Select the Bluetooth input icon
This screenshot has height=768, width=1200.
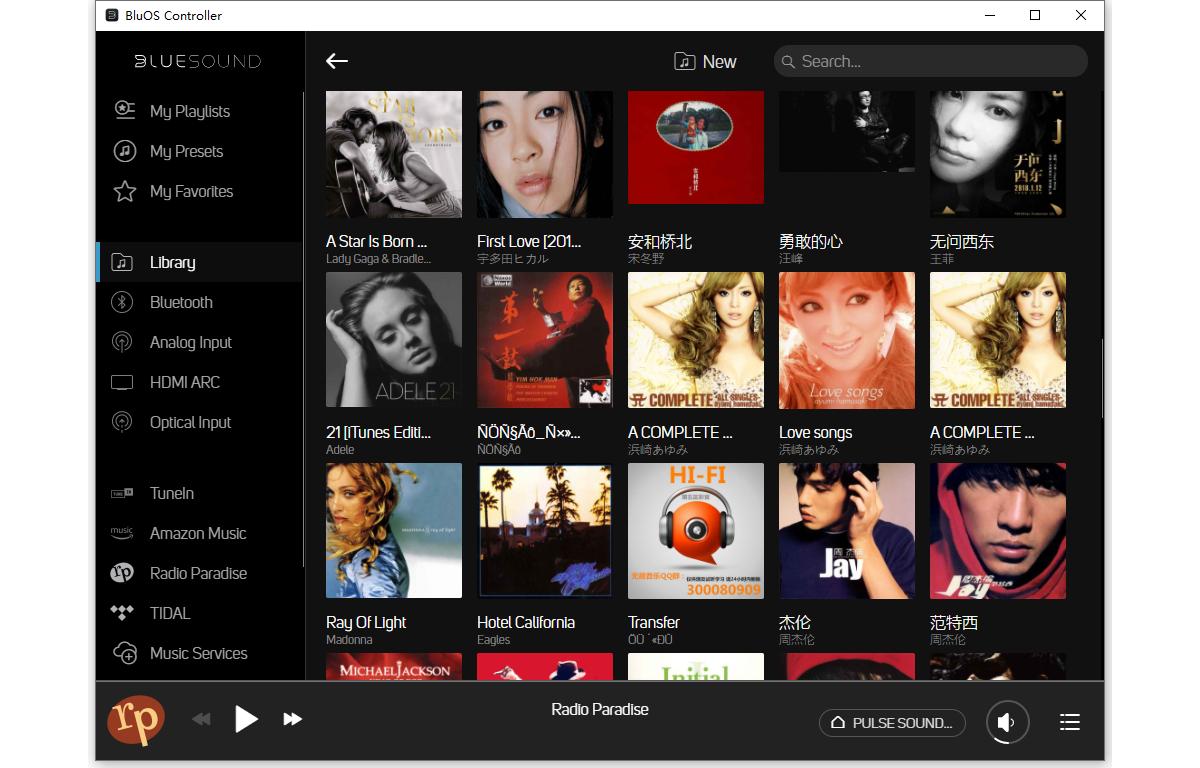point(122,302)
